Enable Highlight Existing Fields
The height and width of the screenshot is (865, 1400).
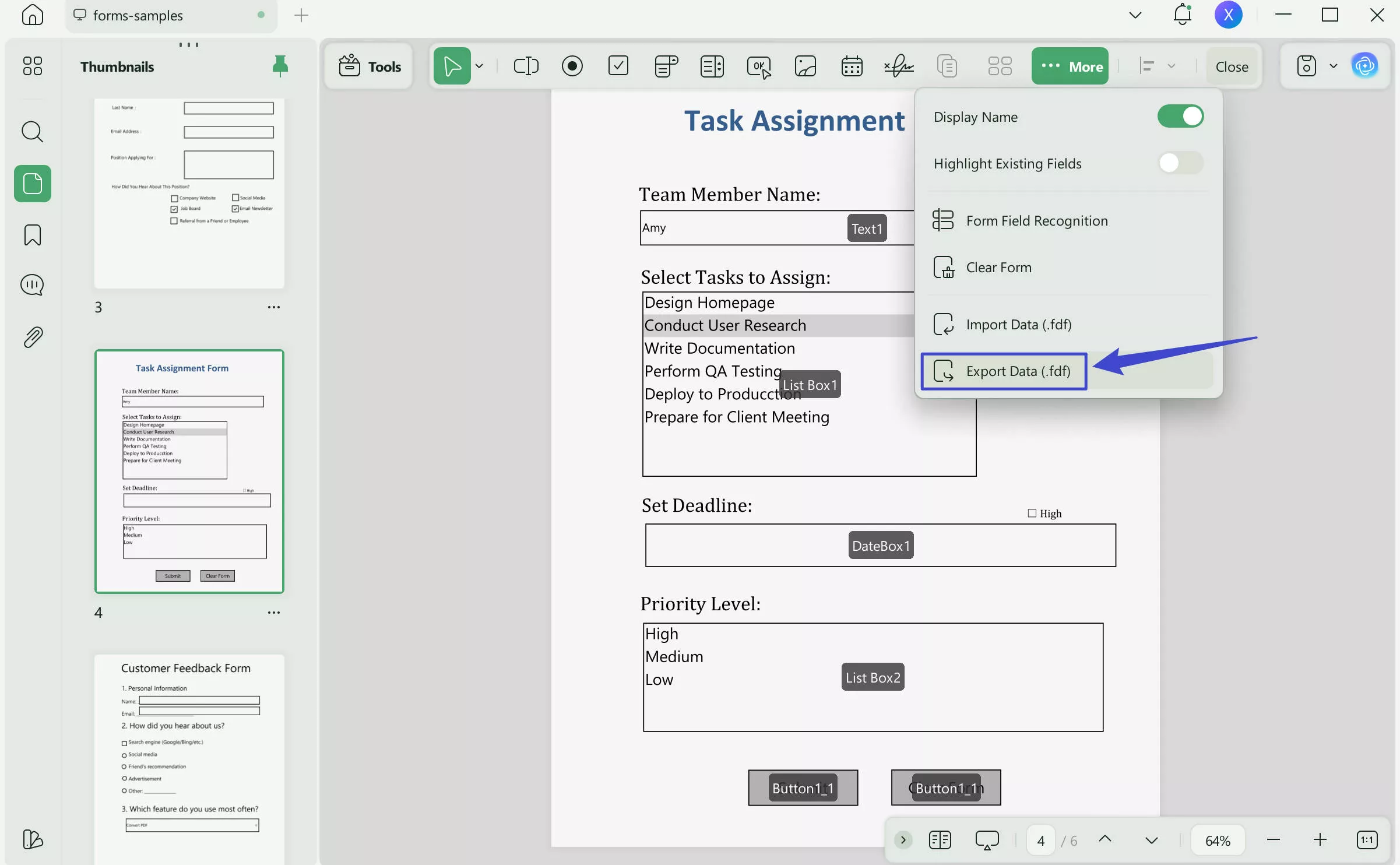(x=1180, y=163)
